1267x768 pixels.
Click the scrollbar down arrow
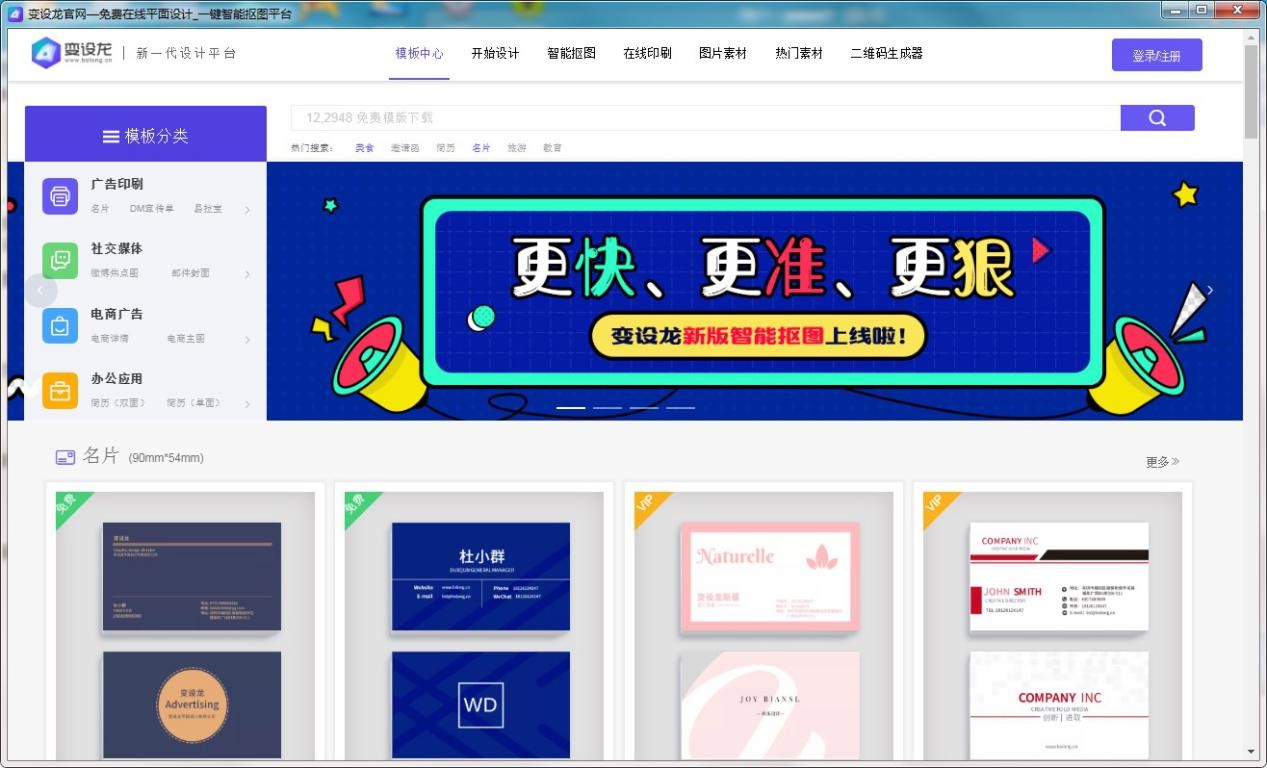(1251, 752)
